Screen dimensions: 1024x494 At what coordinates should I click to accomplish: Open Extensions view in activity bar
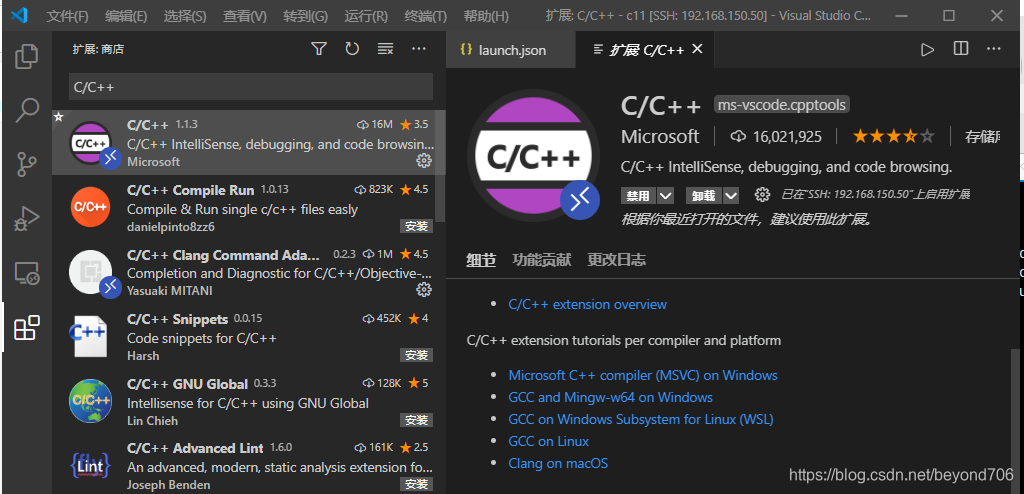pos(27,328)
